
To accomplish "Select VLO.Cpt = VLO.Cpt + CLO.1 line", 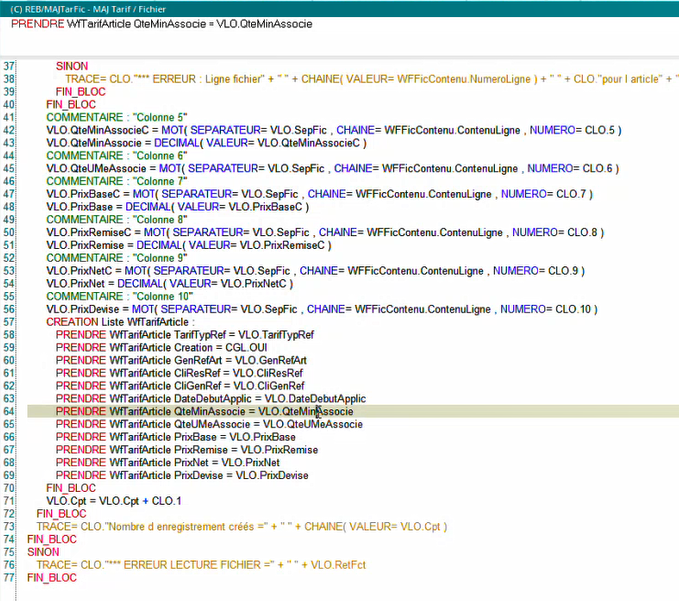I will (114, 501).
